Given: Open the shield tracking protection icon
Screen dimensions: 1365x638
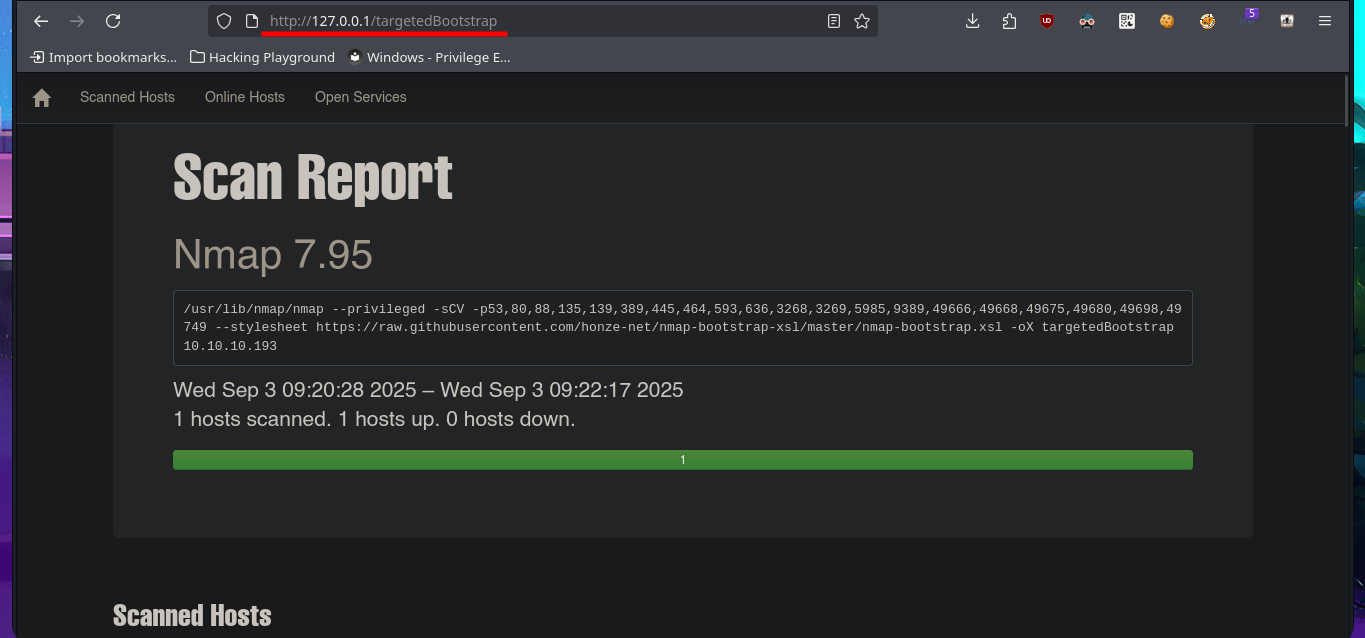Looking at the screenshot, I should point(224,21).
